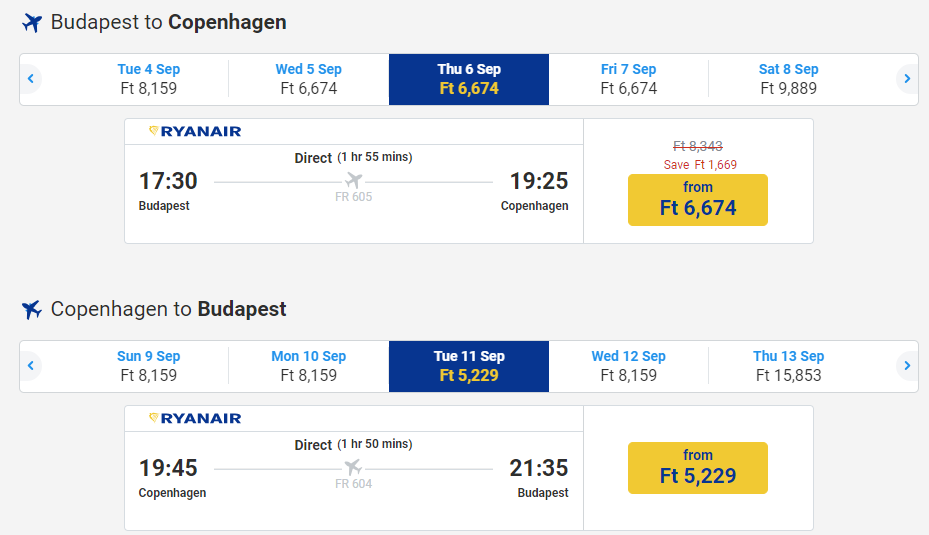929x535 pixels.
Task: Select Mon 10 Sep return fare
Action: pos(309,366)
